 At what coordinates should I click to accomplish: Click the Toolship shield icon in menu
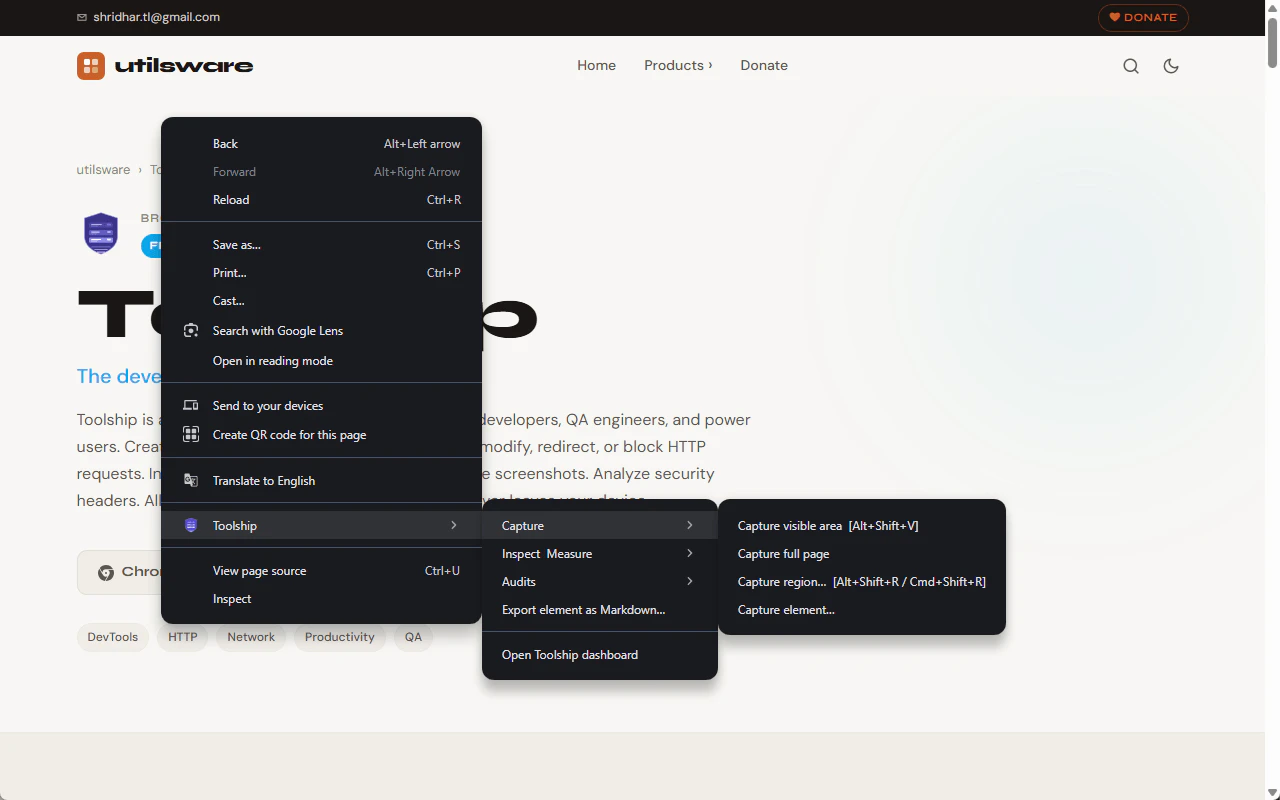pos(191,525)
